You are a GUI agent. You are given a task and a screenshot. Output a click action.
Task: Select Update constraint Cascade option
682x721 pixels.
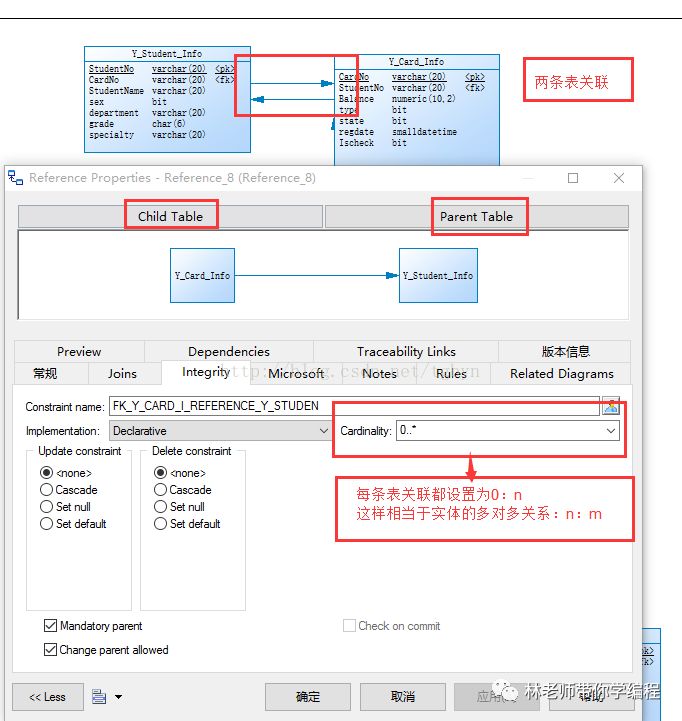46,490
